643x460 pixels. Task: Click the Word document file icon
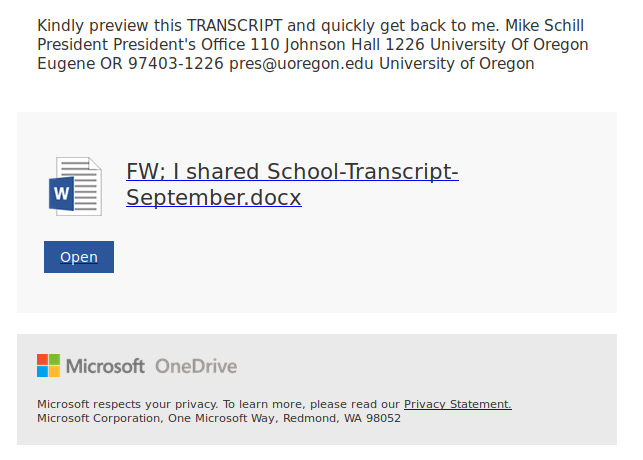(77, 186)
